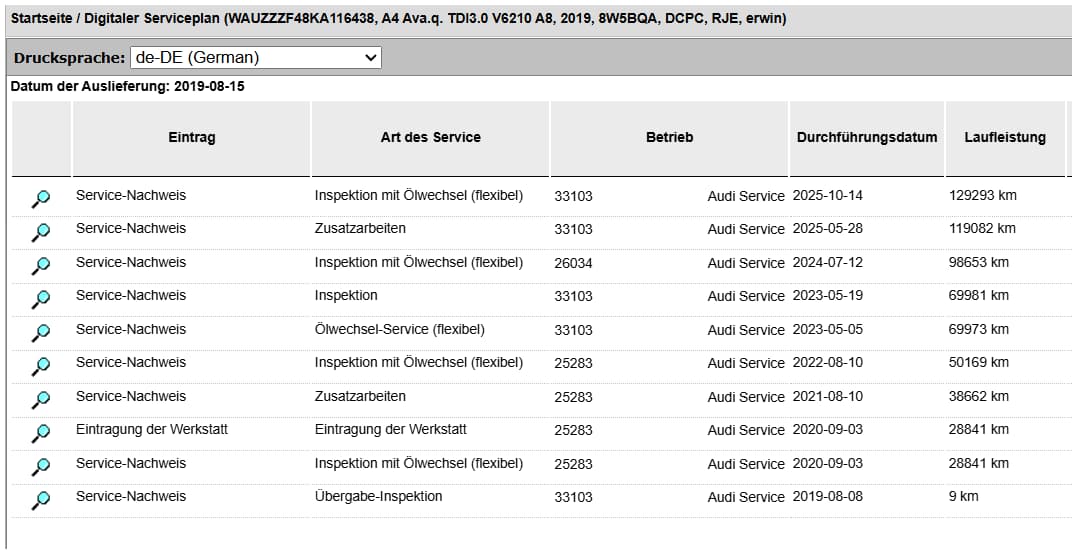Image resolution: width=1077 pixels, height=554 pixels.
Task: View details of the 50169 km entry
Action: [x=41, y=366]
